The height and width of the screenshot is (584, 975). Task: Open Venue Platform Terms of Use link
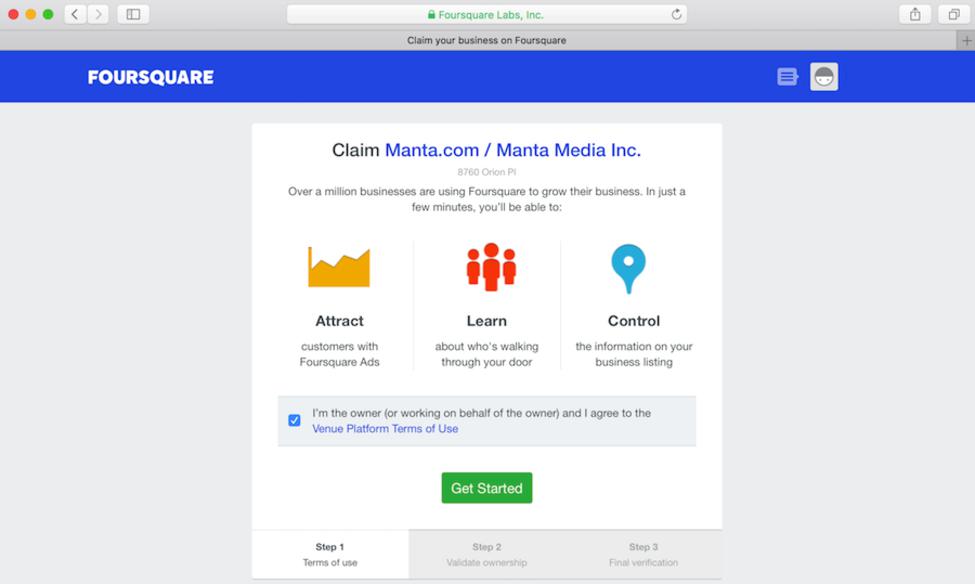(x=385, y=429)
